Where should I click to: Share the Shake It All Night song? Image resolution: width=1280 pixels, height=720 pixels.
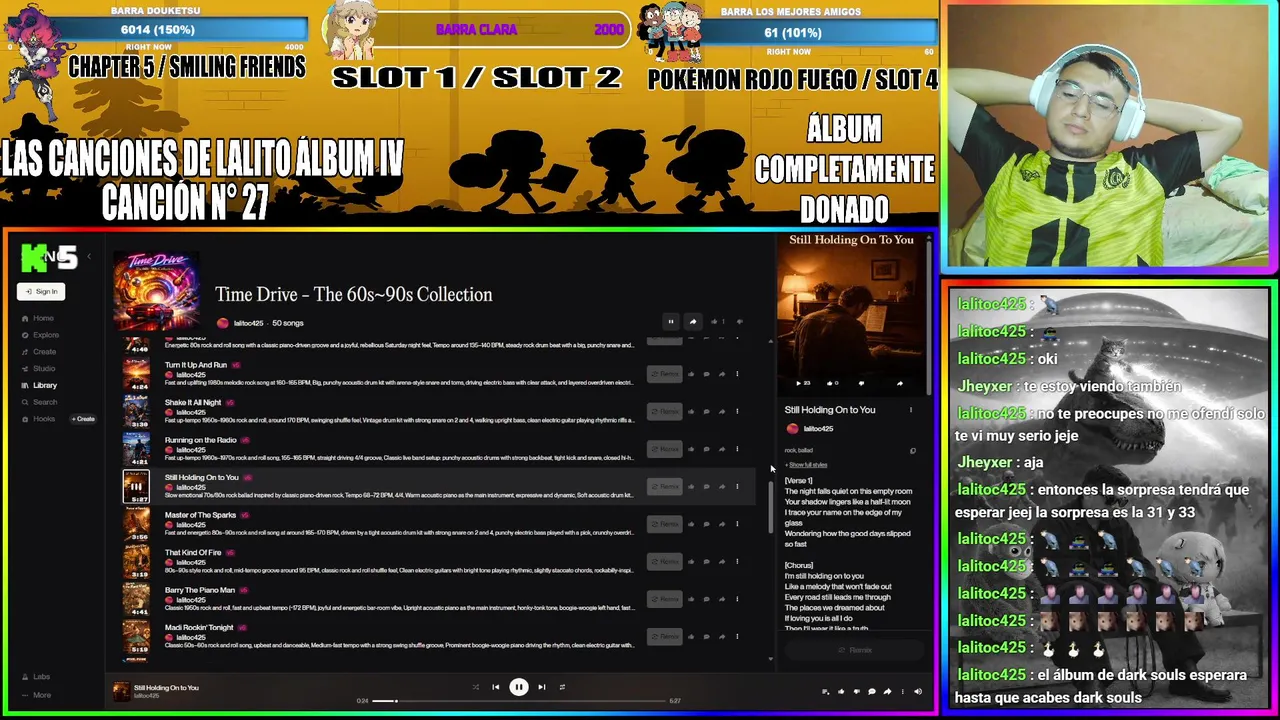point(721,411)
